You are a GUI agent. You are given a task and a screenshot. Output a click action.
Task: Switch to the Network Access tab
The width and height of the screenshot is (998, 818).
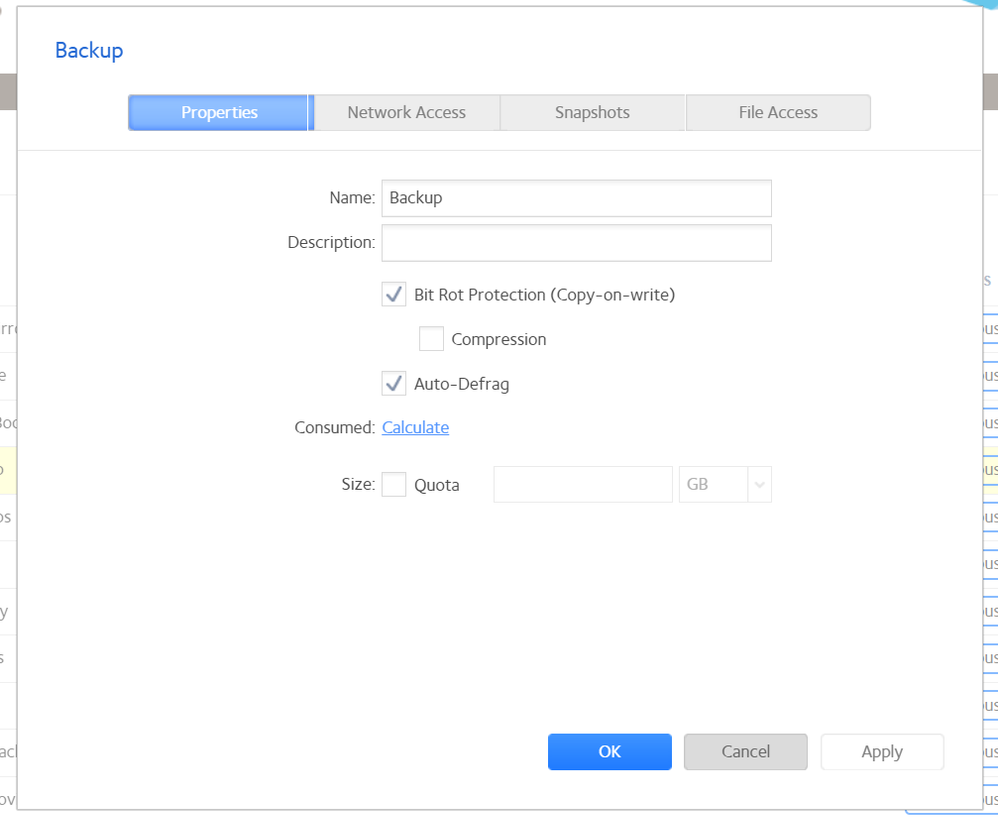(406, 113)
